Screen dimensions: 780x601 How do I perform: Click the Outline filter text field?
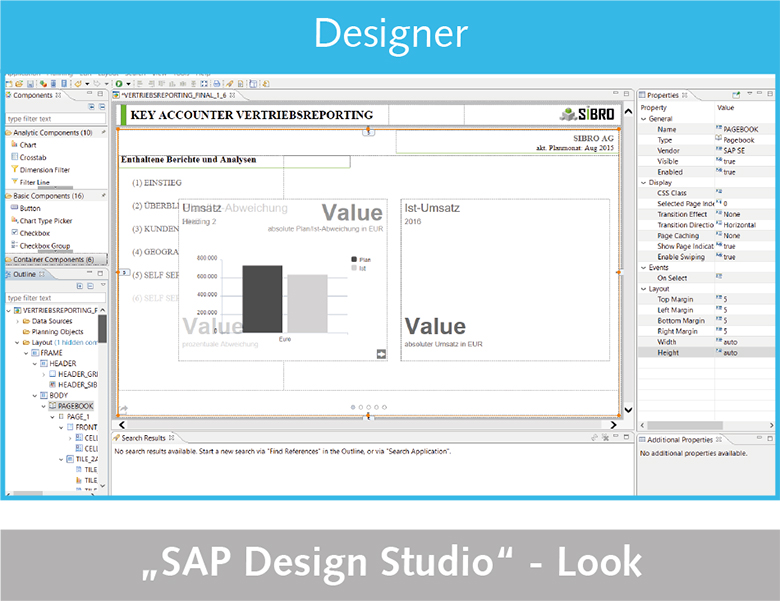click(x=56, y=298)
